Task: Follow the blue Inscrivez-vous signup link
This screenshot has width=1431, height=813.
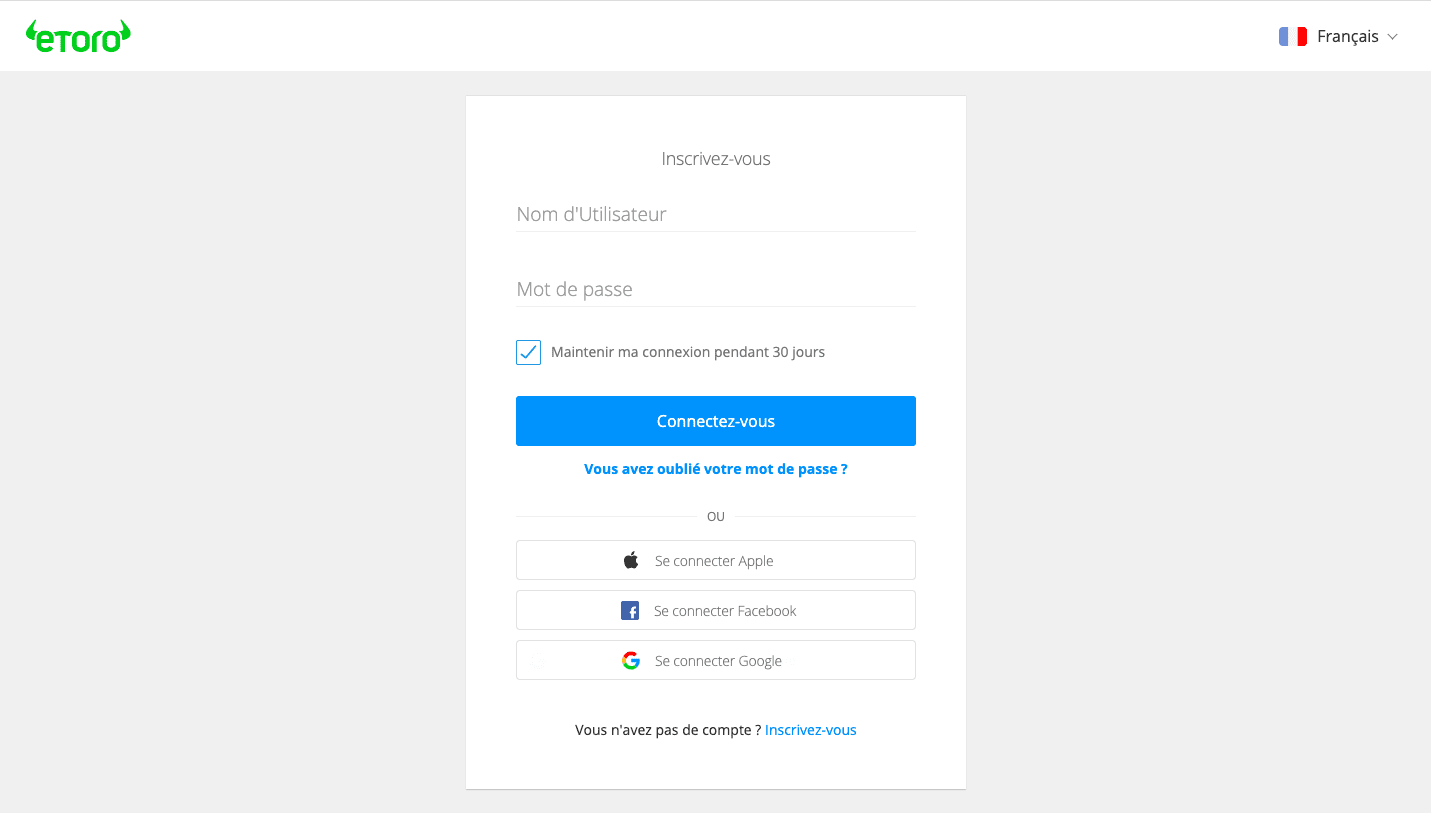Action: (x=810, y=730)
